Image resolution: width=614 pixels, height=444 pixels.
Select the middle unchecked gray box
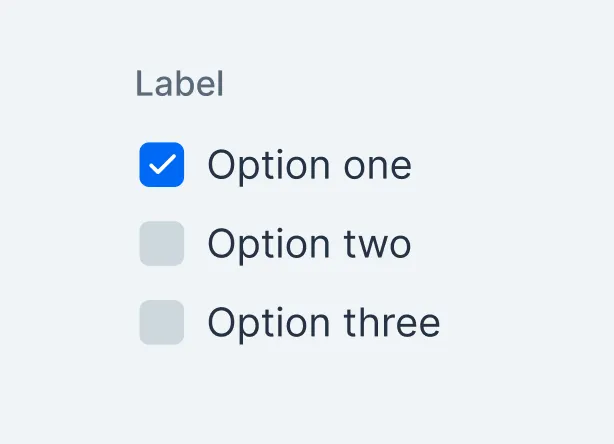click(161, 244)
